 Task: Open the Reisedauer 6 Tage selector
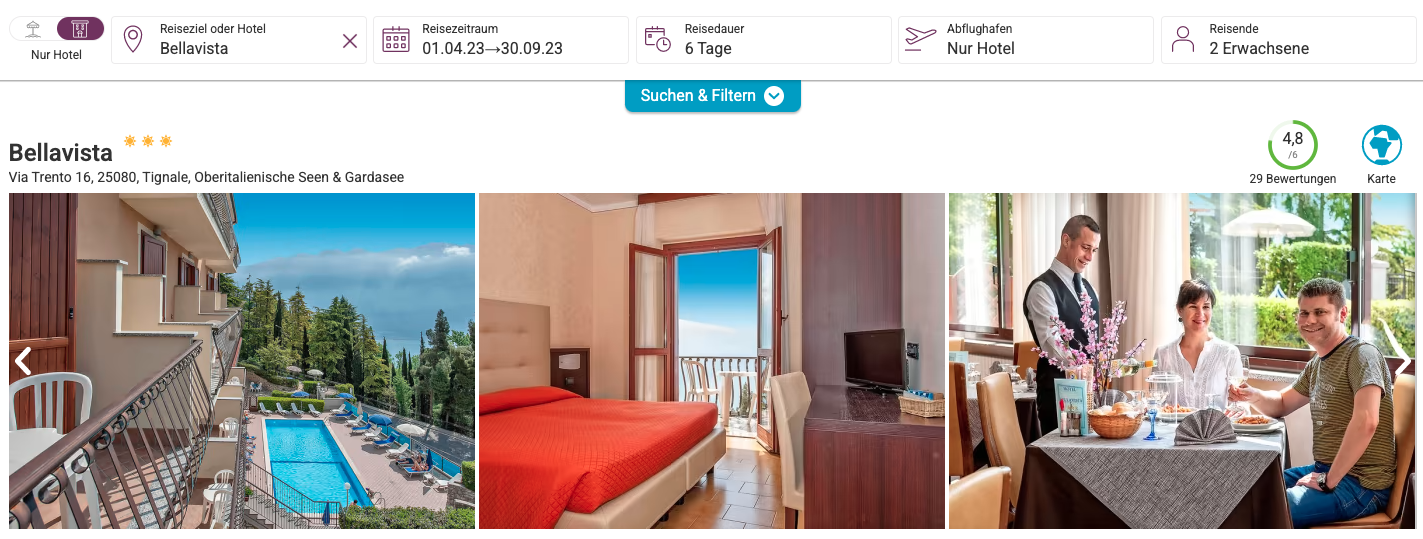[764, 40]
